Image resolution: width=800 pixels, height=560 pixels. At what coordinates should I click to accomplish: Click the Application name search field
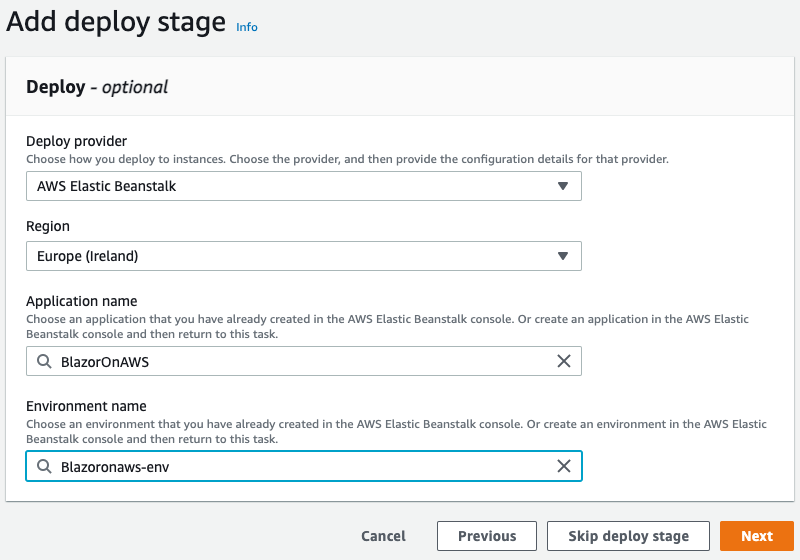coord(304,362)
